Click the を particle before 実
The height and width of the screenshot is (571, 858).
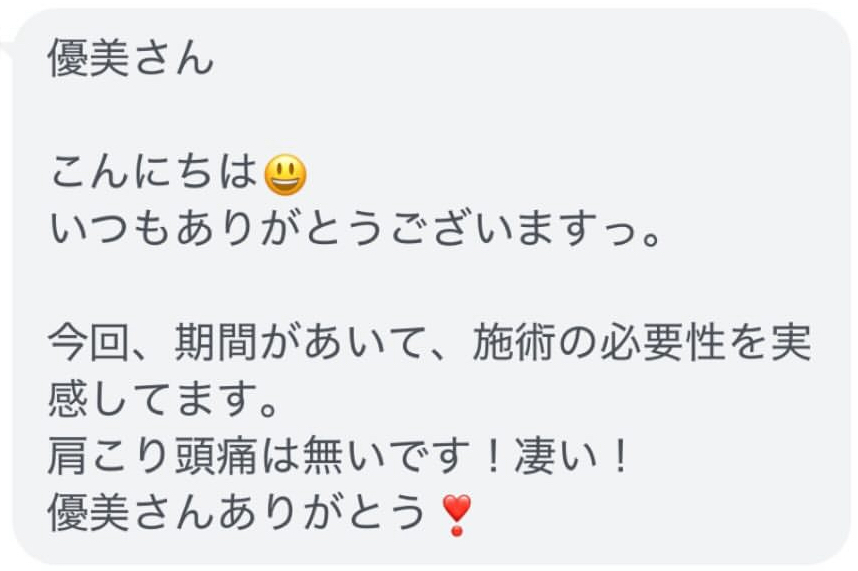(x=748, y=343)
